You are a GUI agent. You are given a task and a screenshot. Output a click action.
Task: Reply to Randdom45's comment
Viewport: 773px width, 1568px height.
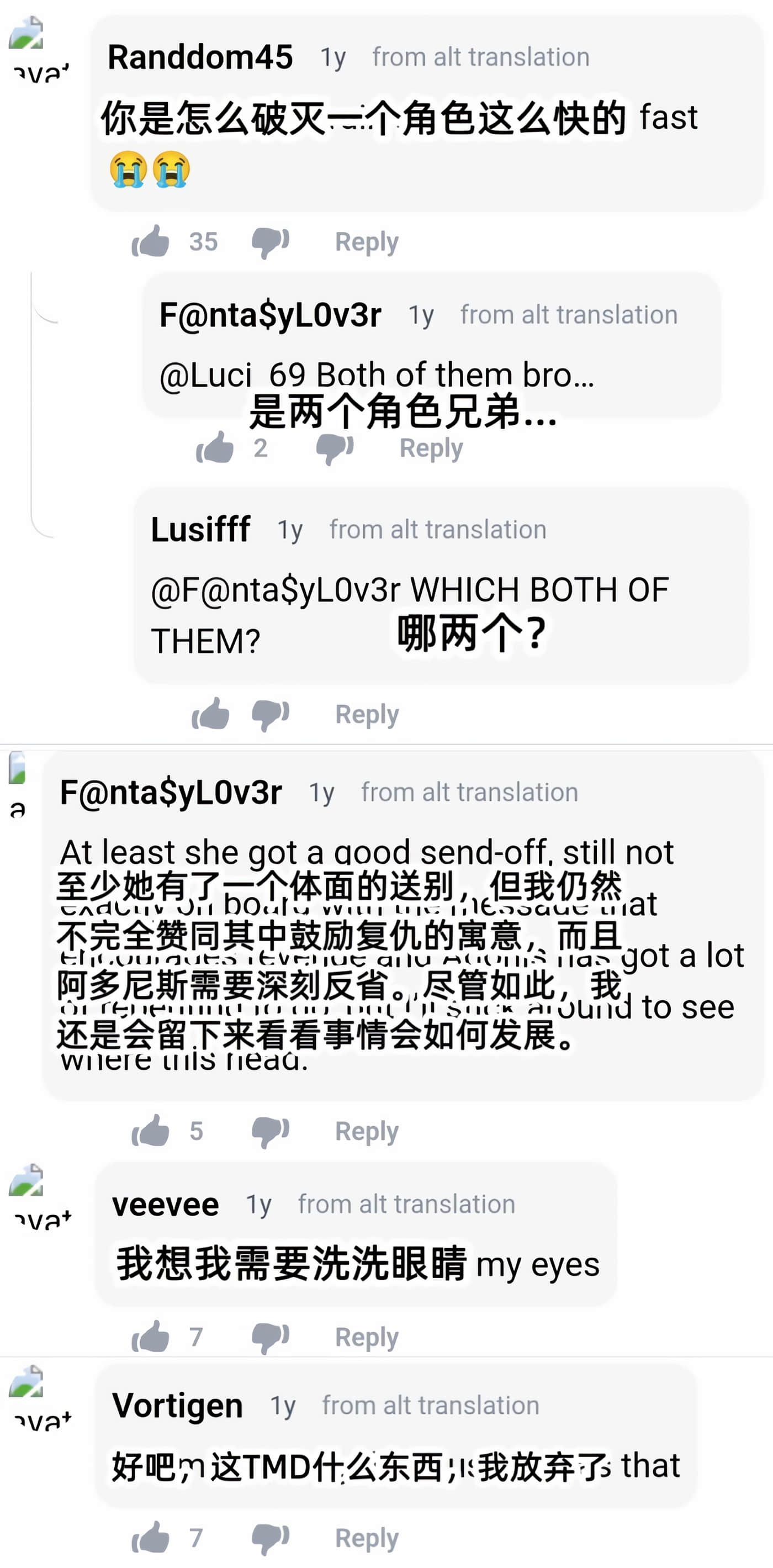[x=367, y=242]
